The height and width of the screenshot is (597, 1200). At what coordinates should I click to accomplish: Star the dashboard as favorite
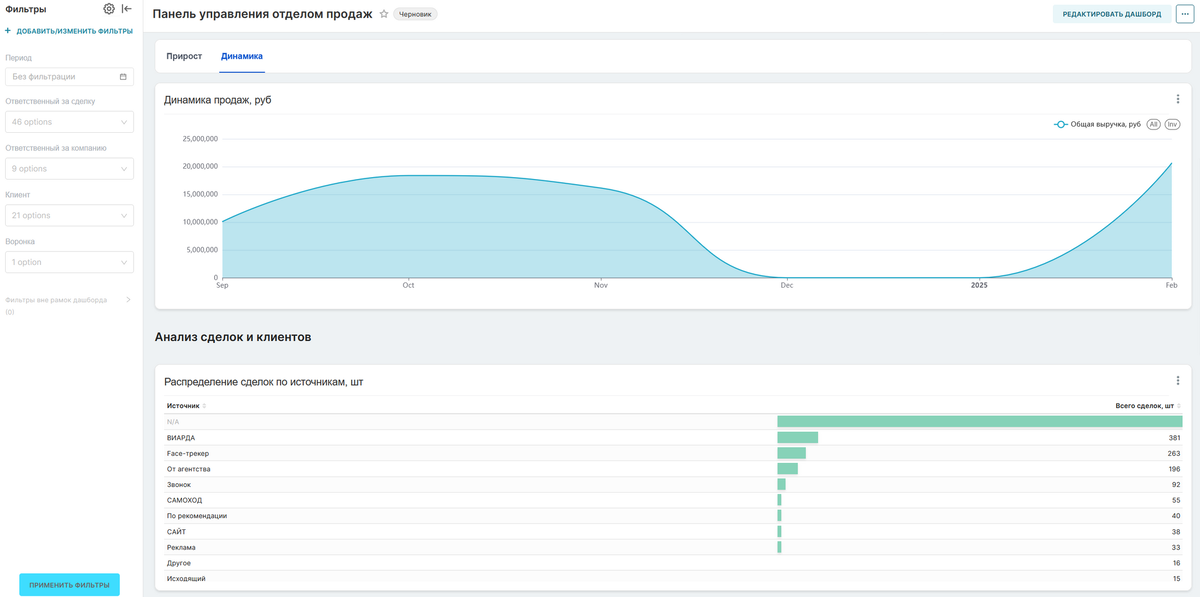coord(384,14)
